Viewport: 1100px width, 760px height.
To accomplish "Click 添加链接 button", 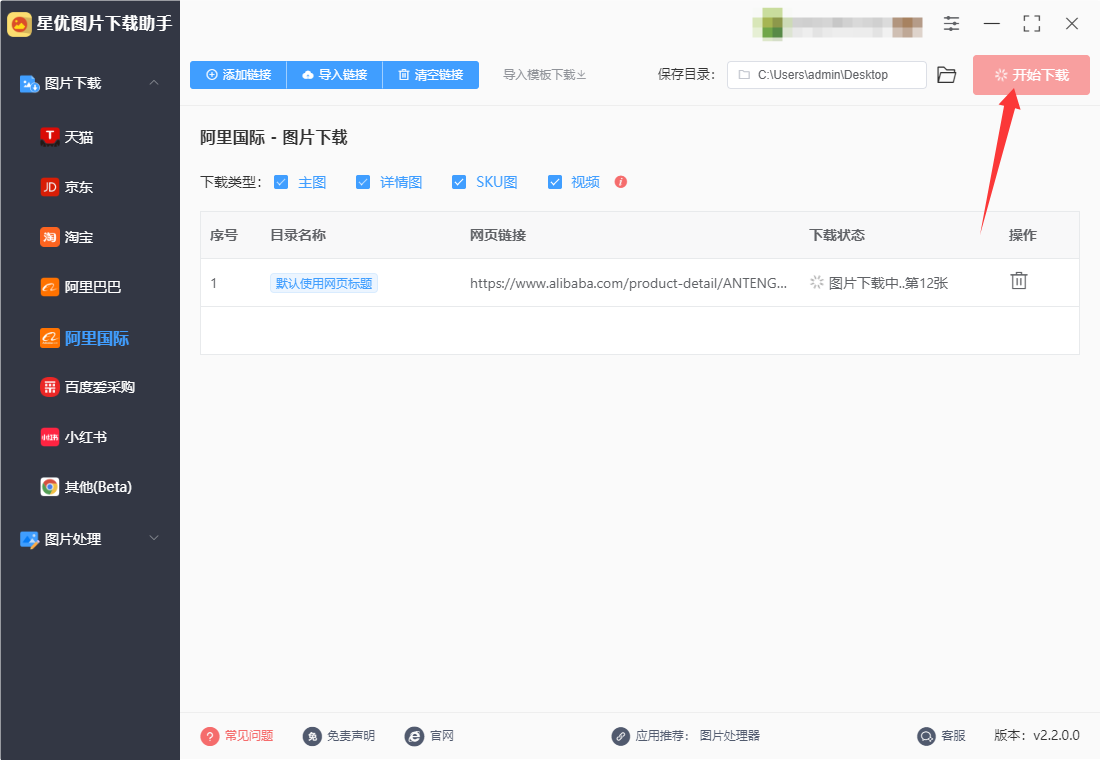I will click(239, 75).
